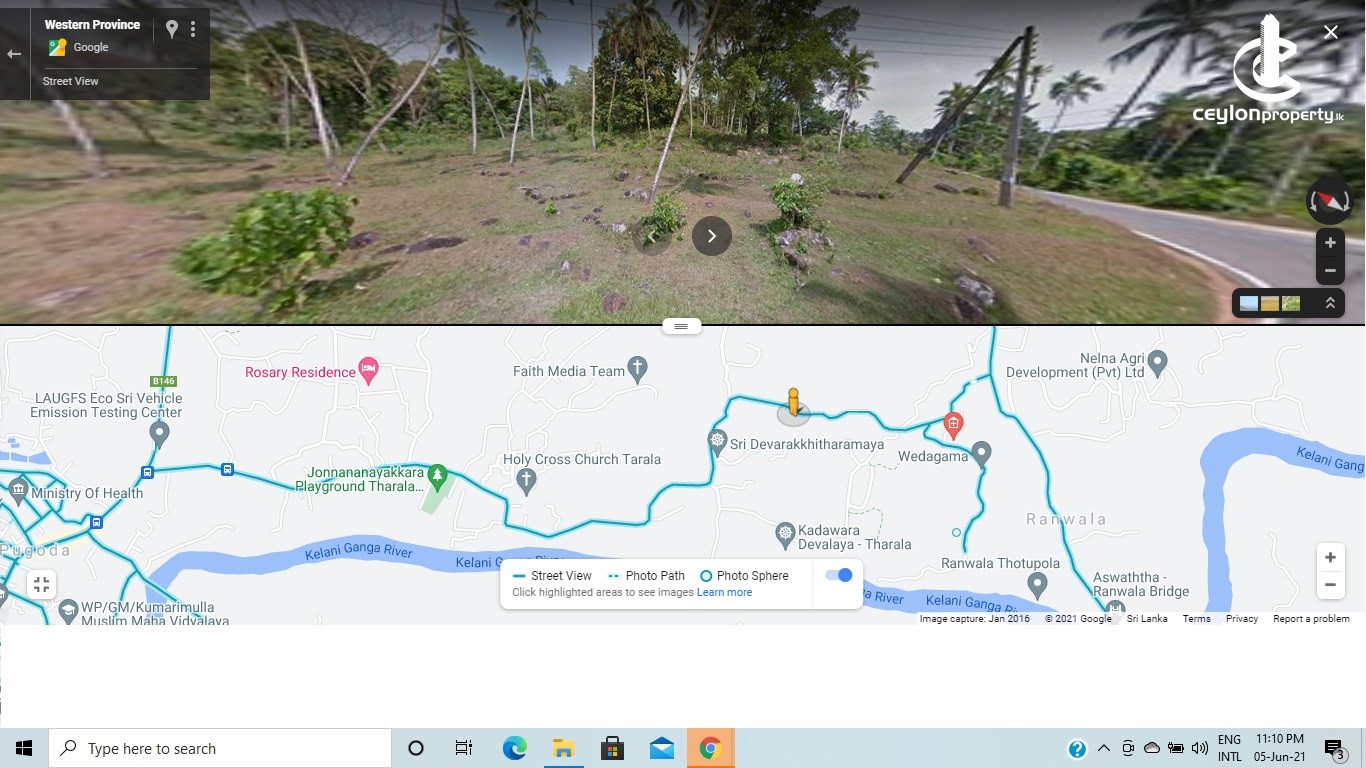The image size is (1366, 768).
Task: Move forward using the right arrow
Action: [x=712, y=236]
